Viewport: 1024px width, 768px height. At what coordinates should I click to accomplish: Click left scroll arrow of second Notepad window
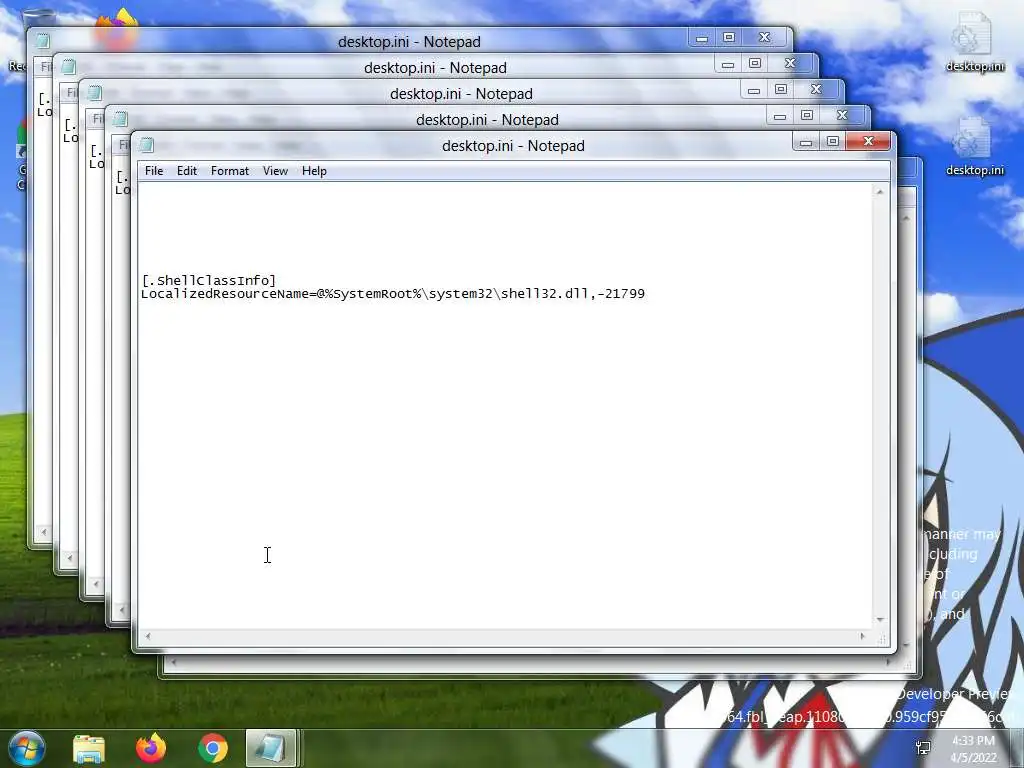click(70, 558)
